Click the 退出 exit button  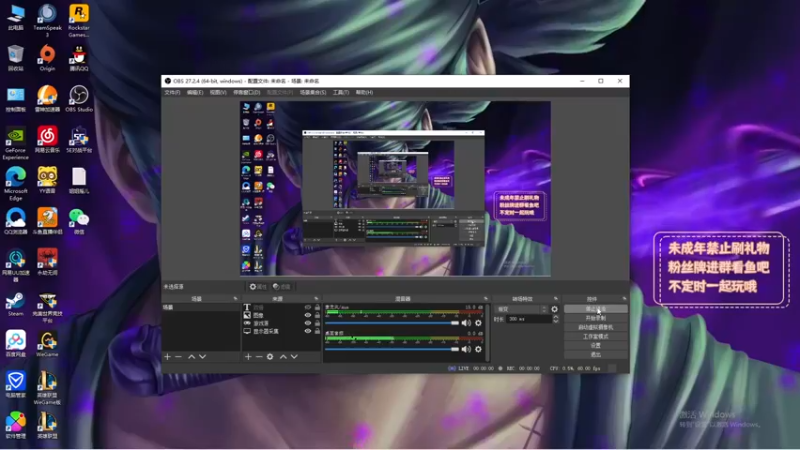tap(595, 355)
